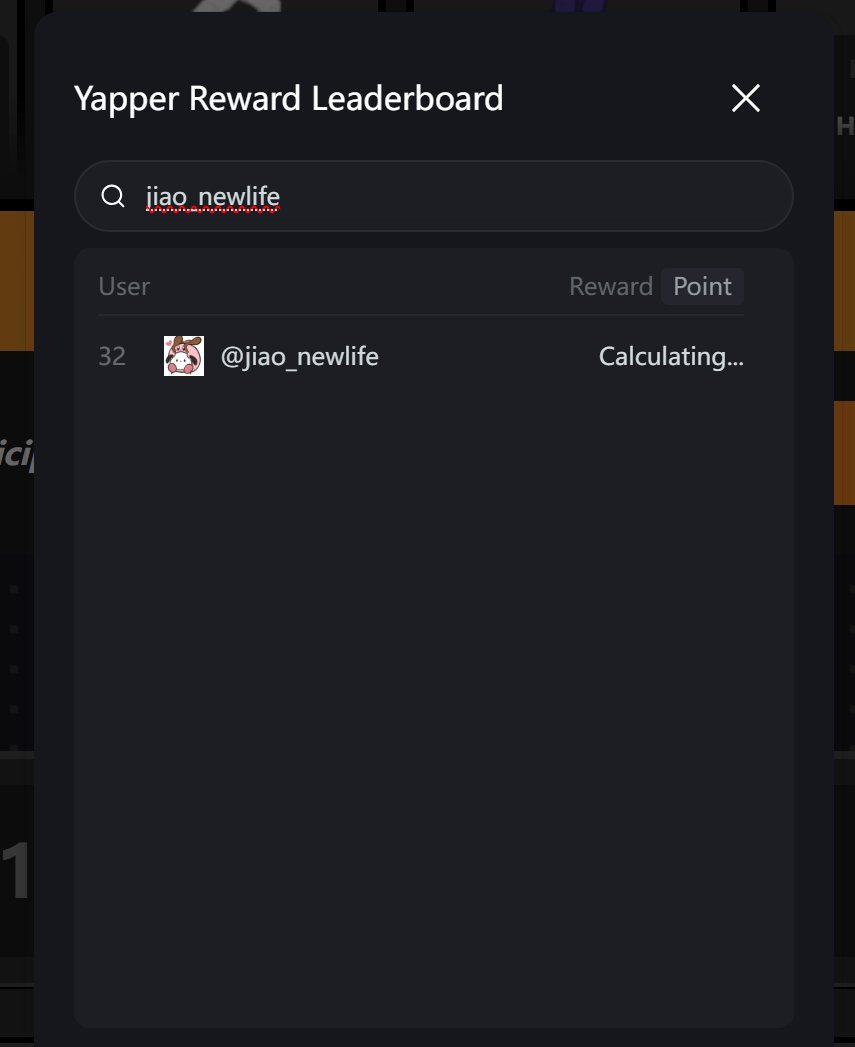Open the @jiao_newlife profile link

tap(299, 357)
